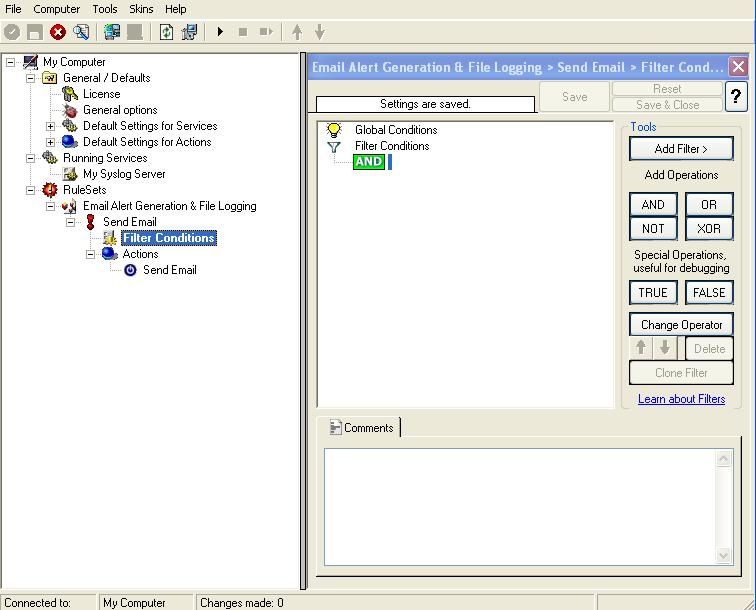Expand Default Settings for Services

point(51,126)
